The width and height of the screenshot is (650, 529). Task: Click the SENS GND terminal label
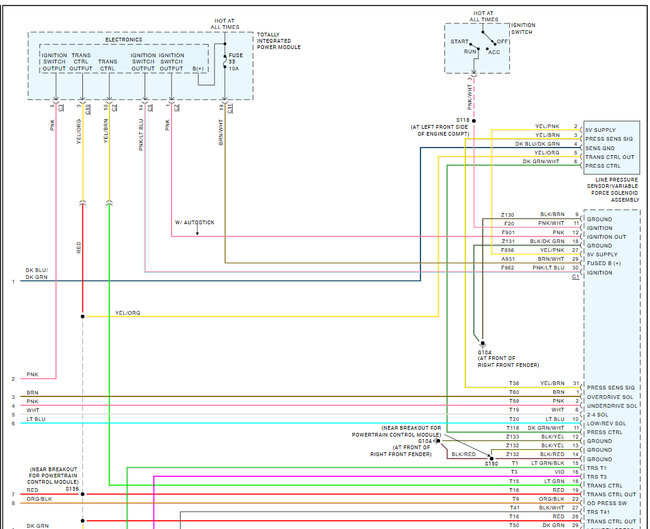[x=600, y=148]
